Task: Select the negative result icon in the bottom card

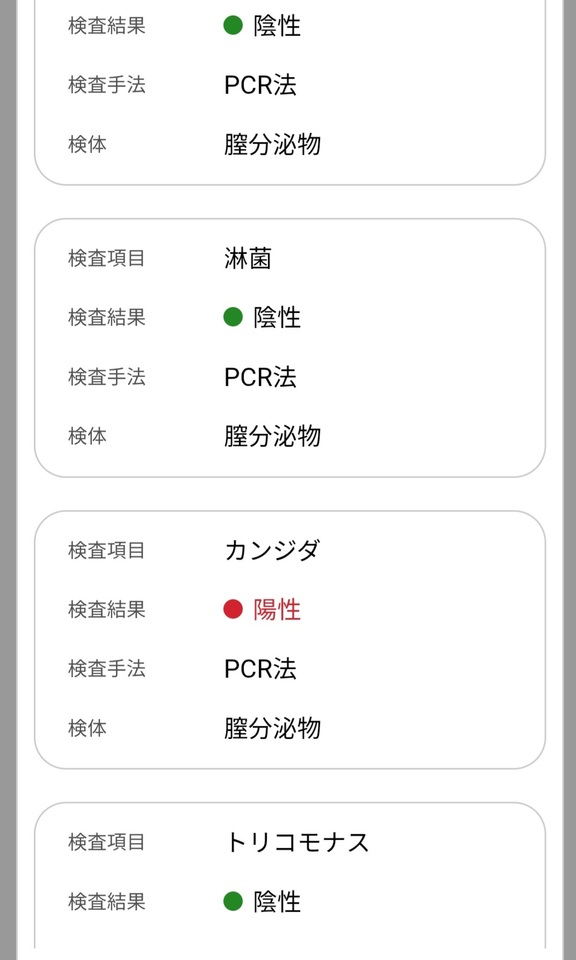Action: coord(232,902)
